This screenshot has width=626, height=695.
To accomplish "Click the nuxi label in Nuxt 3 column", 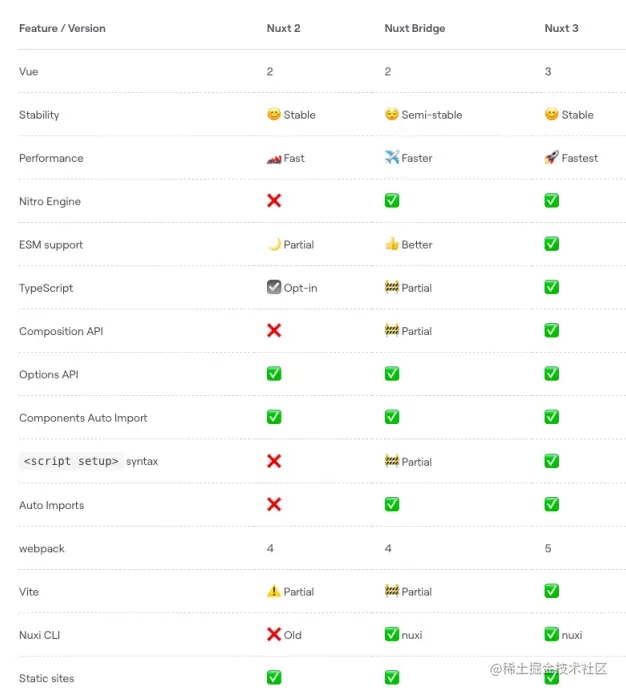I will [x=572, y=635].
